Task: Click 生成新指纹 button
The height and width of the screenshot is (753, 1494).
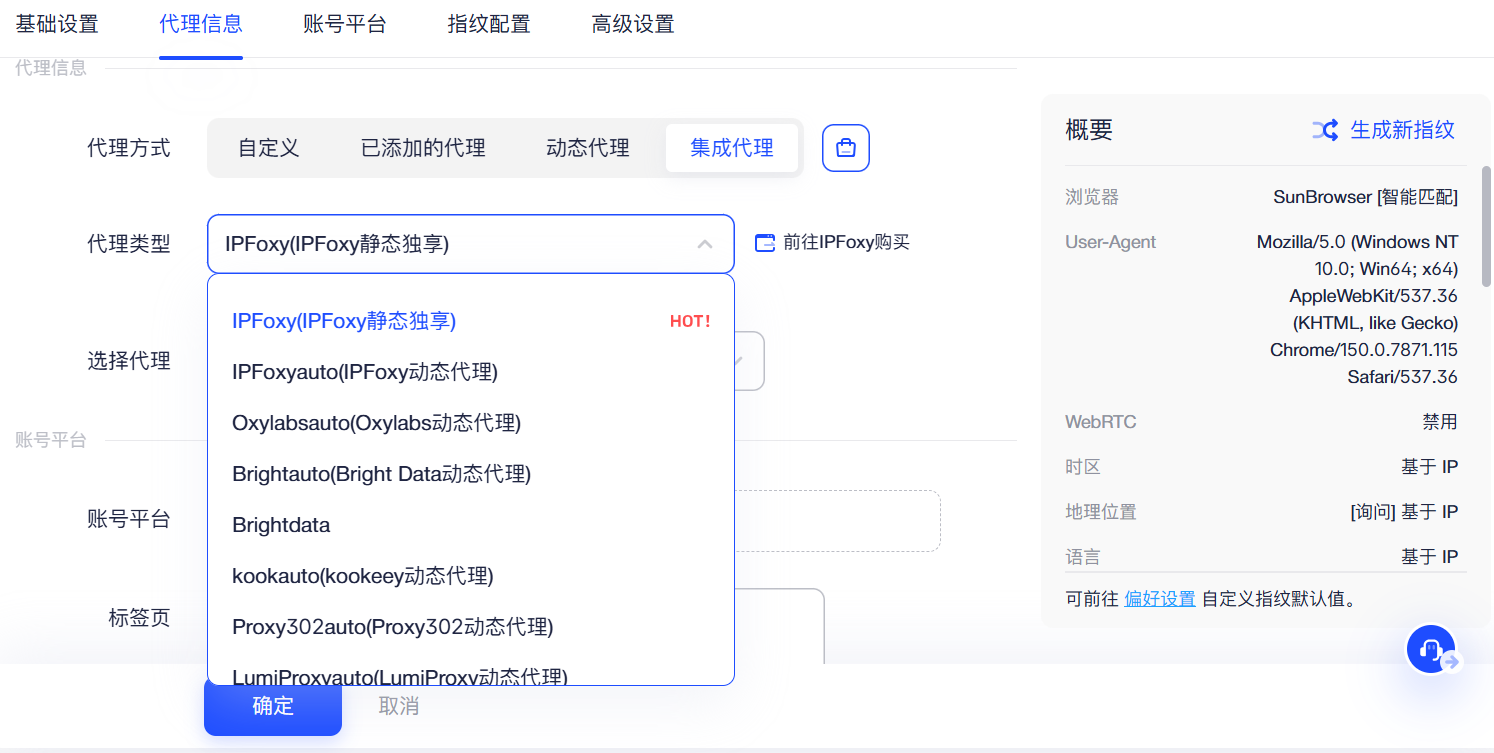Action: pyautogui.click(x=1384, y=130)
